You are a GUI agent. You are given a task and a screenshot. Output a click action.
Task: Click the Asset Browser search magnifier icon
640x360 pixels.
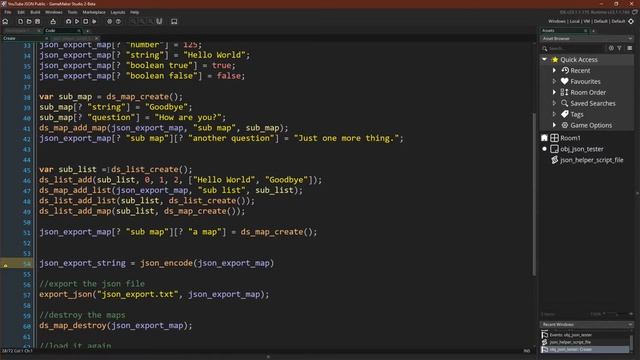[x=544, y=49]
